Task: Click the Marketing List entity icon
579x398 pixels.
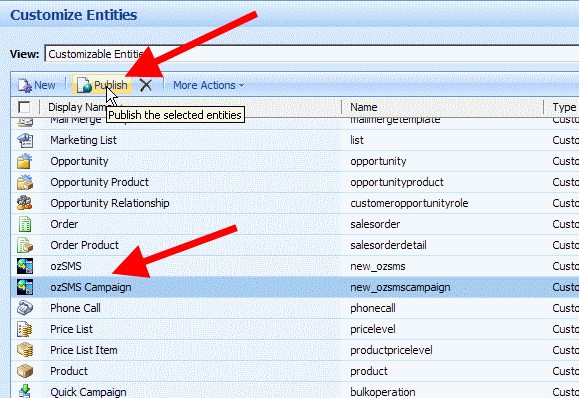Action: click(x=25, y=140)
